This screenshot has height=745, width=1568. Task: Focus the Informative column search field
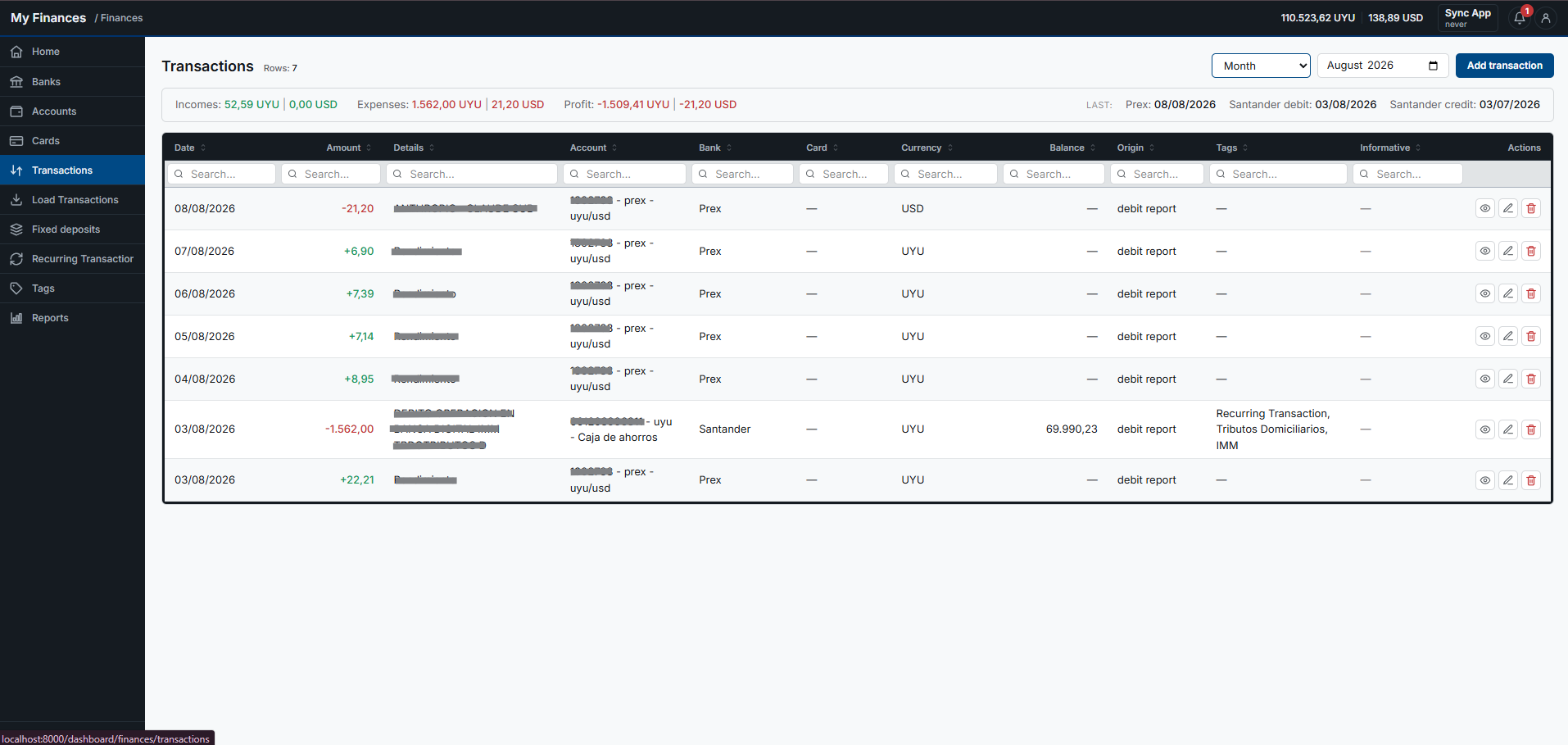point(1407,174)
